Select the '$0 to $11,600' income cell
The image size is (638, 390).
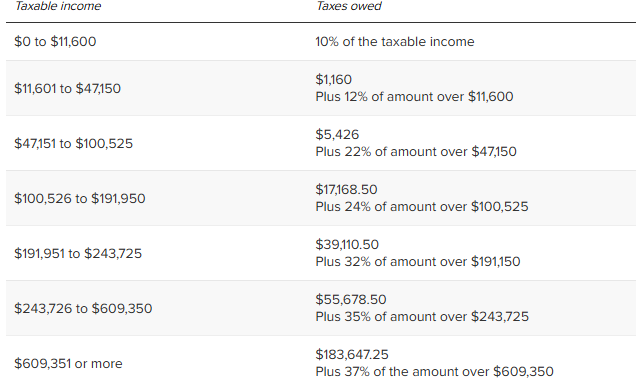55,42
